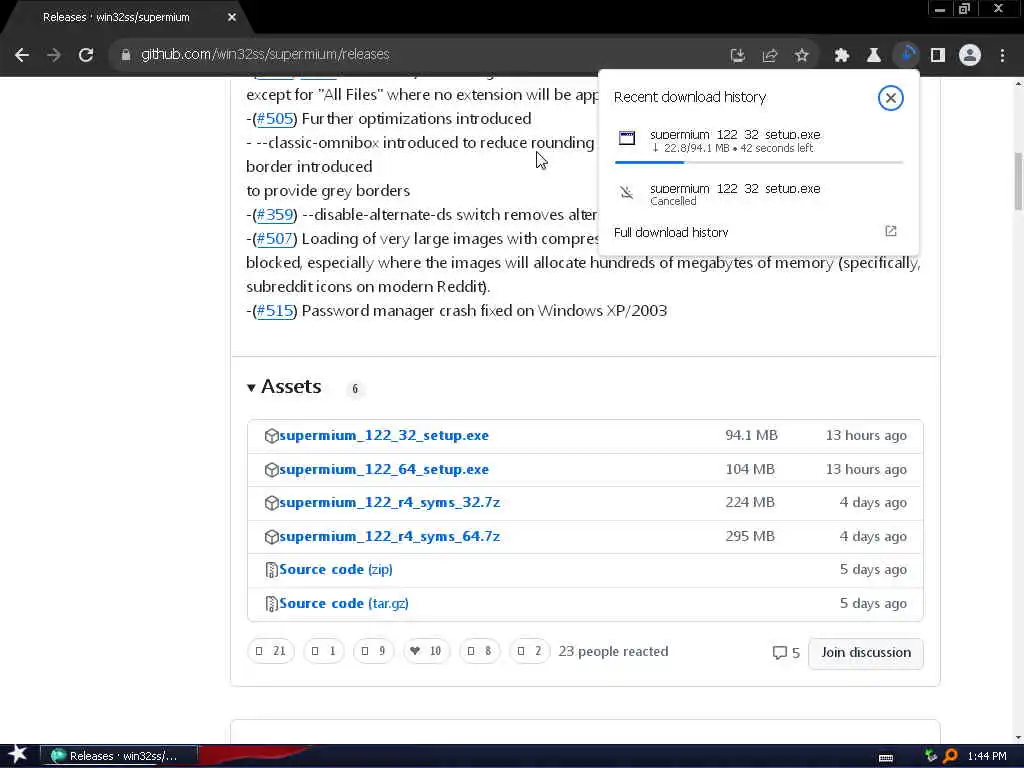Download Source code (tar.gz)
The width and height of the screenshot is (1024, 768).
tap(344, 603)
